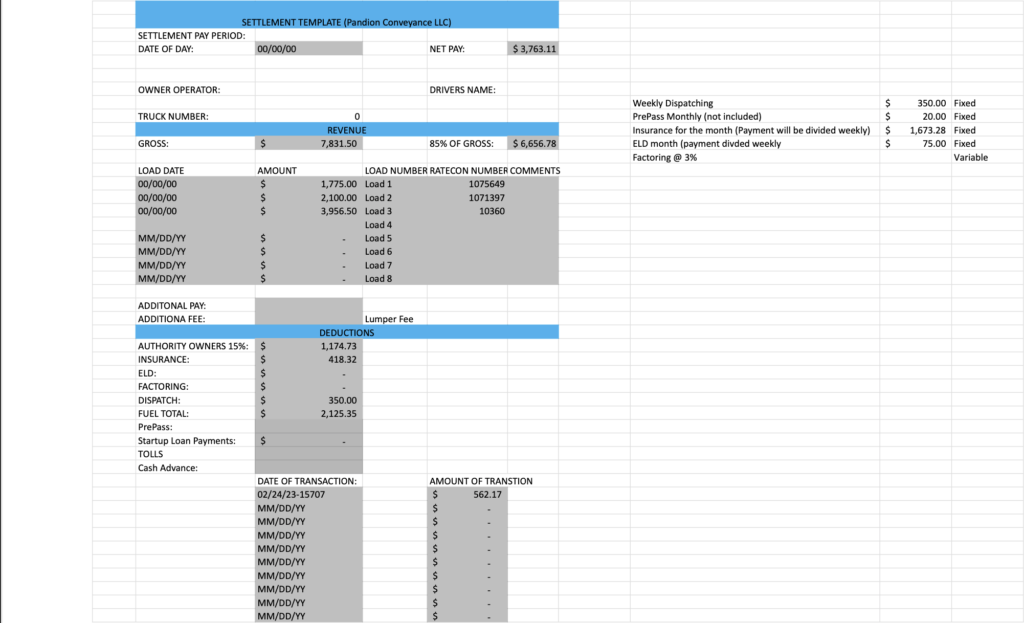The width and height of the screenshot is (1024, 623).
Task: Select the Startup Loan Payments label
Action: tap(187, 441)
